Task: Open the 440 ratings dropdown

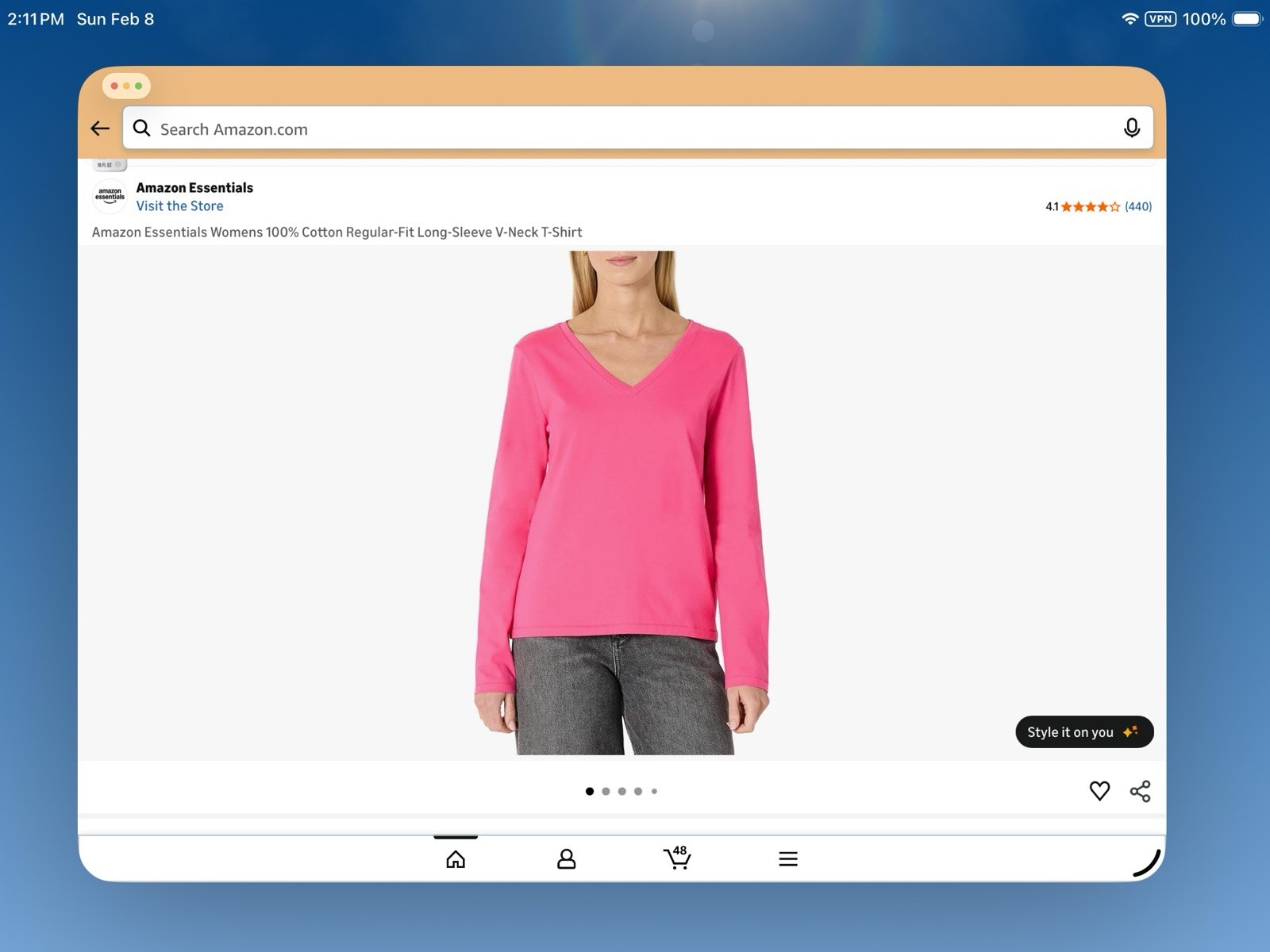Action: coord(1139,205)
